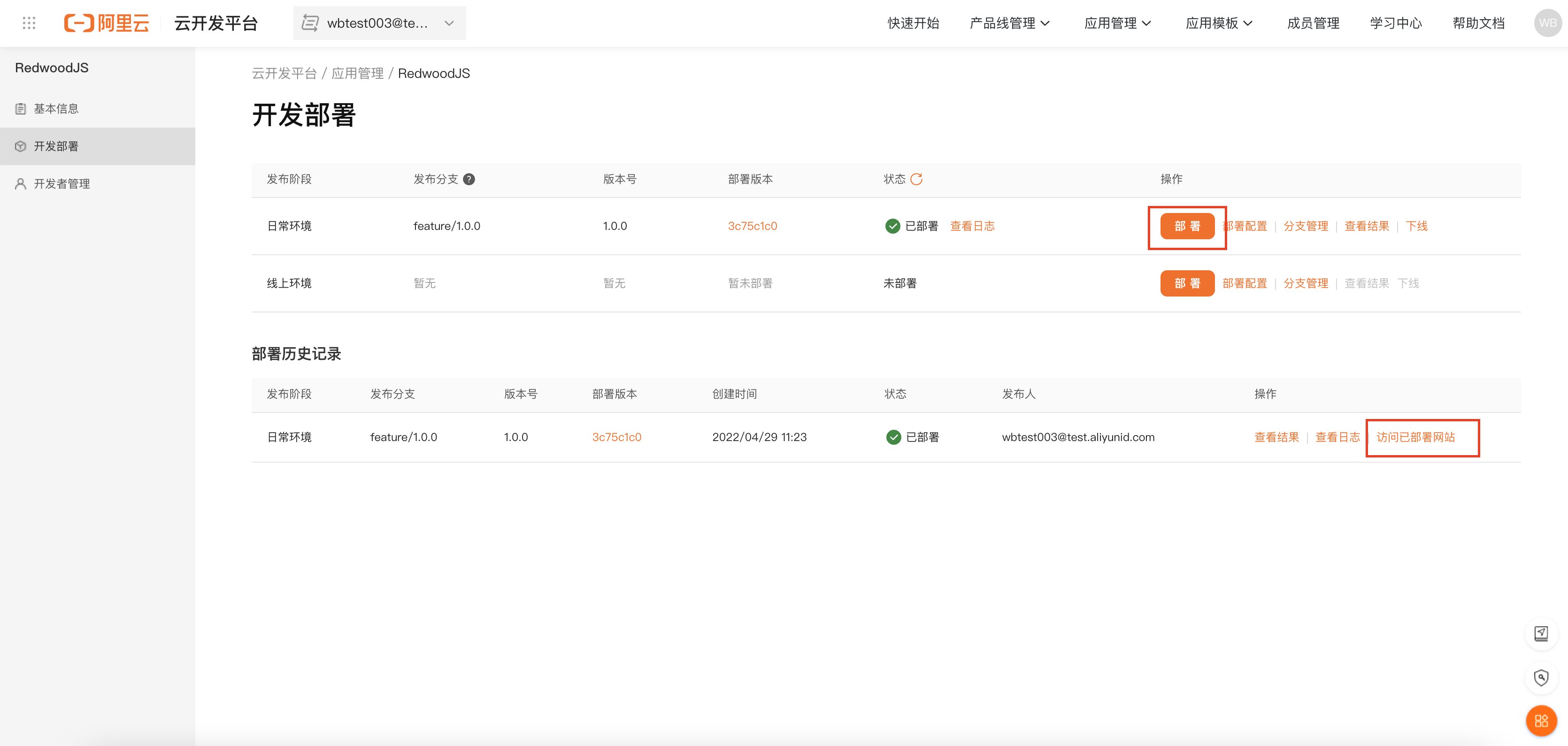Click 访问已部署网站 link in history
This screenshot has height=746, width=1568.
pos(1415,437)
